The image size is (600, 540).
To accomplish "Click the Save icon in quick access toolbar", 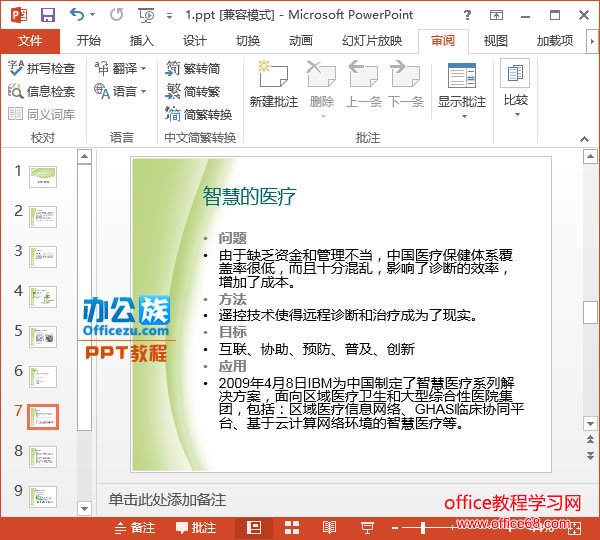I will click(x=47, y=14).
